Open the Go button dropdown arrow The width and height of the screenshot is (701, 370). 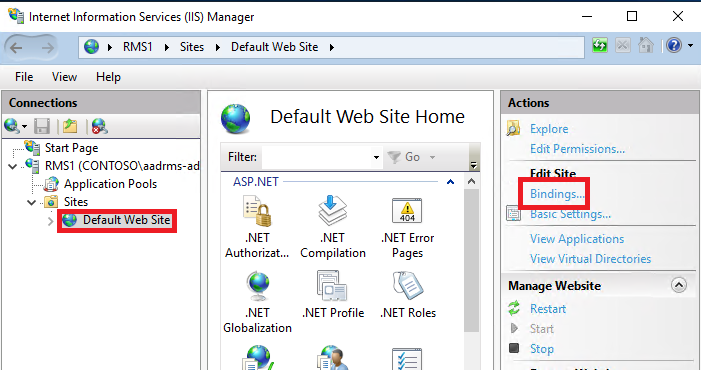[432, 157]
